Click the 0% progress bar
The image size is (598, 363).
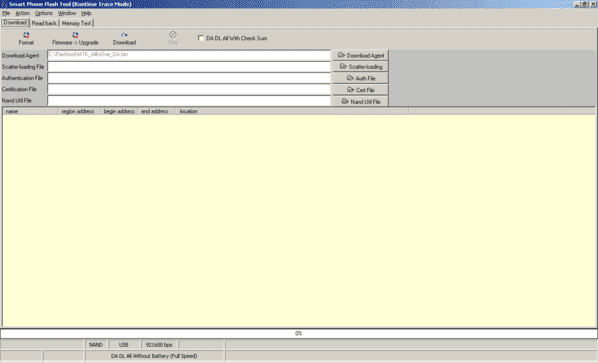299,333
